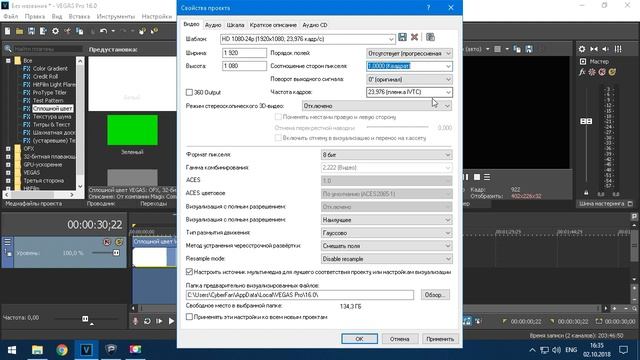Click the Master volume fader handle

pos(586,121)
